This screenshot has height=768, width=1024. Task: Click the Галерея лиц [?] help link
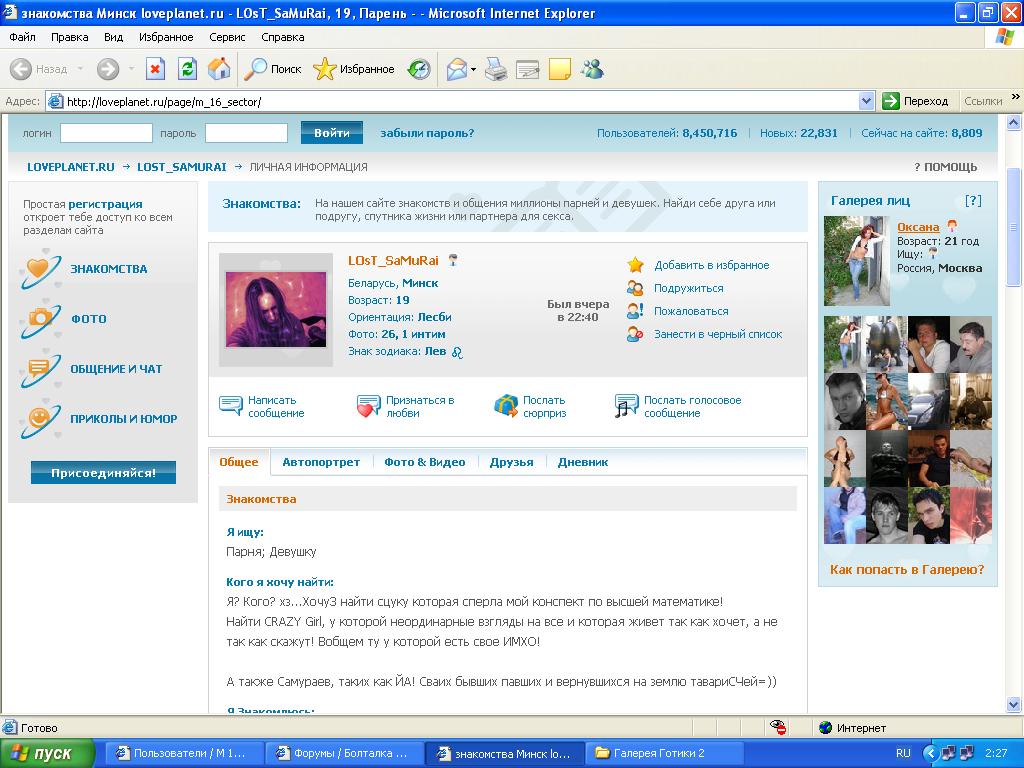973,201
